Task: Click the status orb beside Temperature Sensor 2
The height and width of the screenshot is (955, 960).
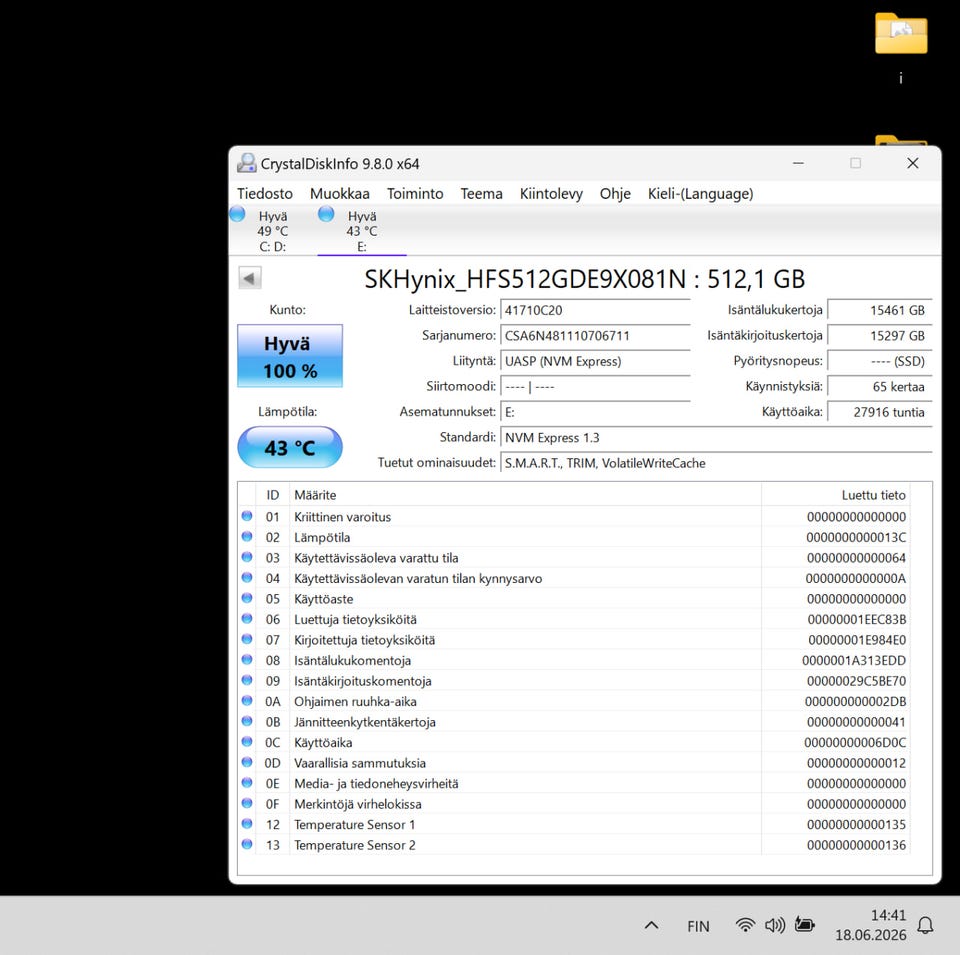Action: coord(247,844)
